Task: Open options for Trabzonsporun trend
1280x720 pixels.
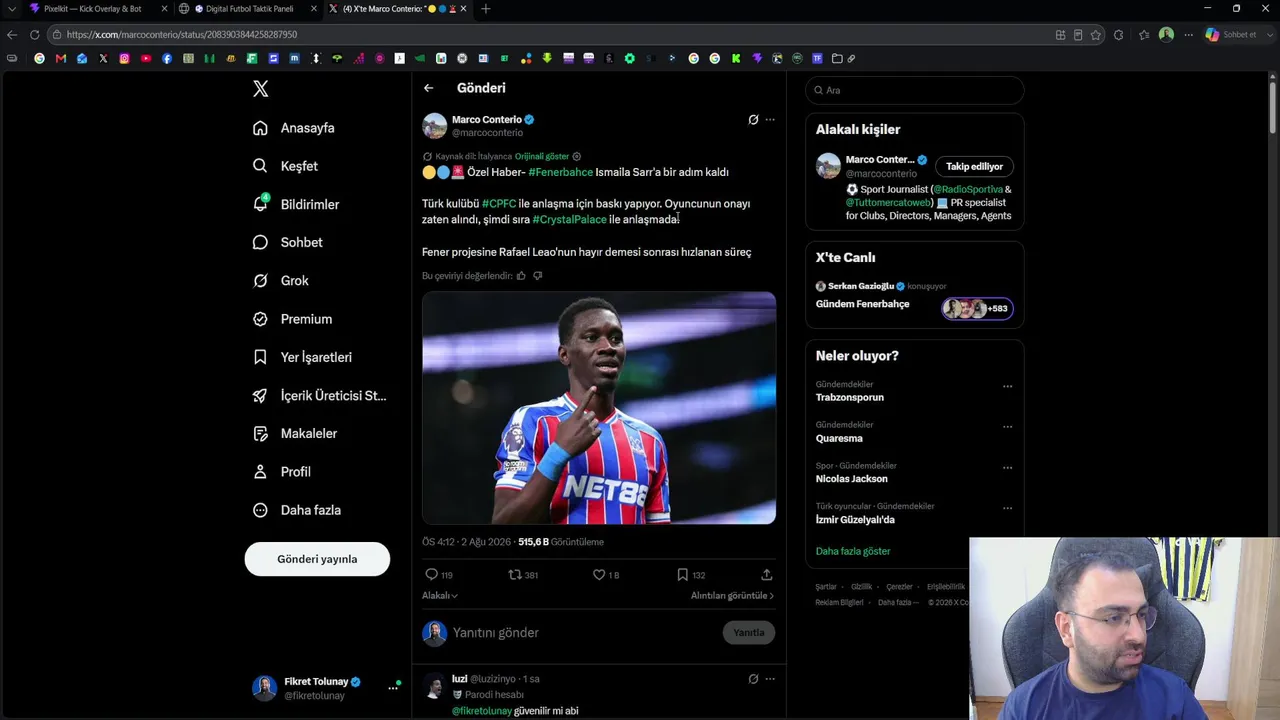Action: (1007, 386)
